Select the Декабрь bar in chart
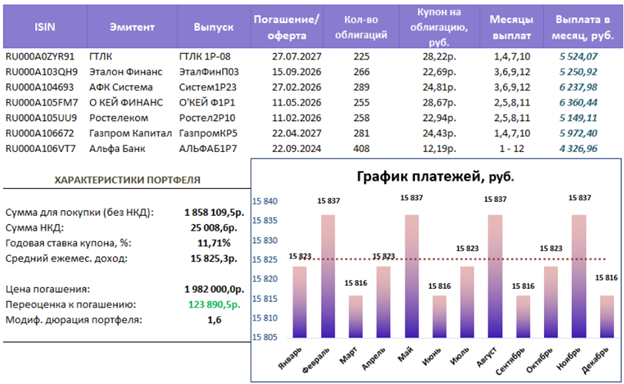The height and width of the screenshot is (384, 624). pyautogui.click(x=607, y=317)
